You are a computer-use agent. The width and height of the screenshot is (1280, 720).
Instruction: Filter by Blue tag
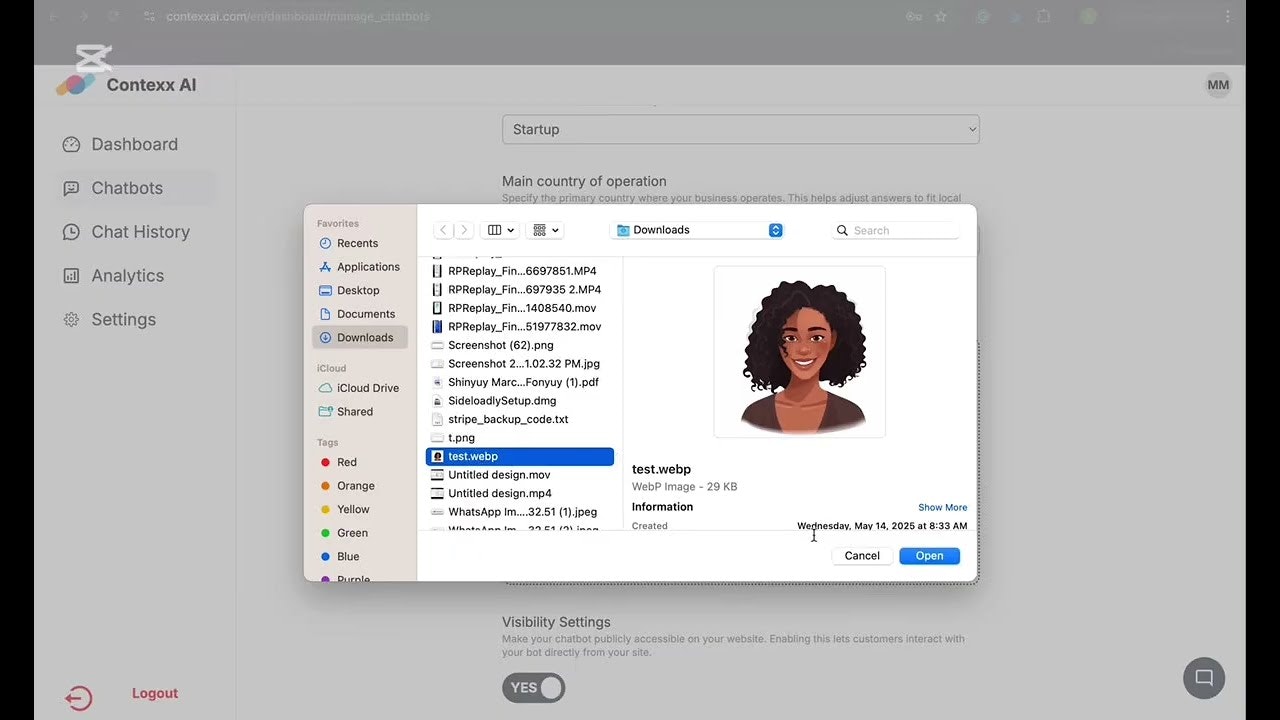pos(340,556)
